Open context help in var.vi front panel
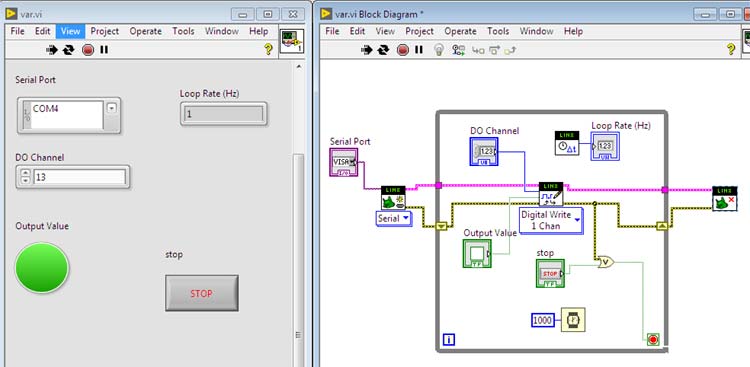The image size is (750, 367). click(x=268, y=49)
